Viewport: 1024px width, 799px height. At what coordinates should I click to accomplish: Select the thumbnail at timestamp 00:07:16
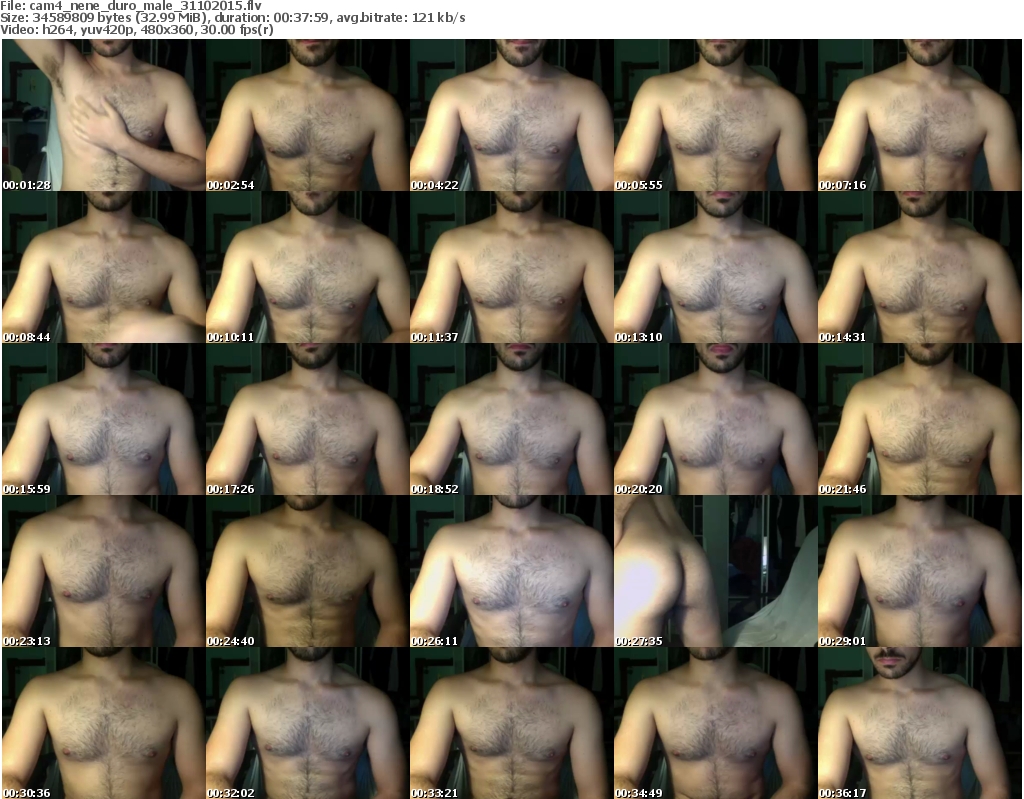click(x=920, y=115)
